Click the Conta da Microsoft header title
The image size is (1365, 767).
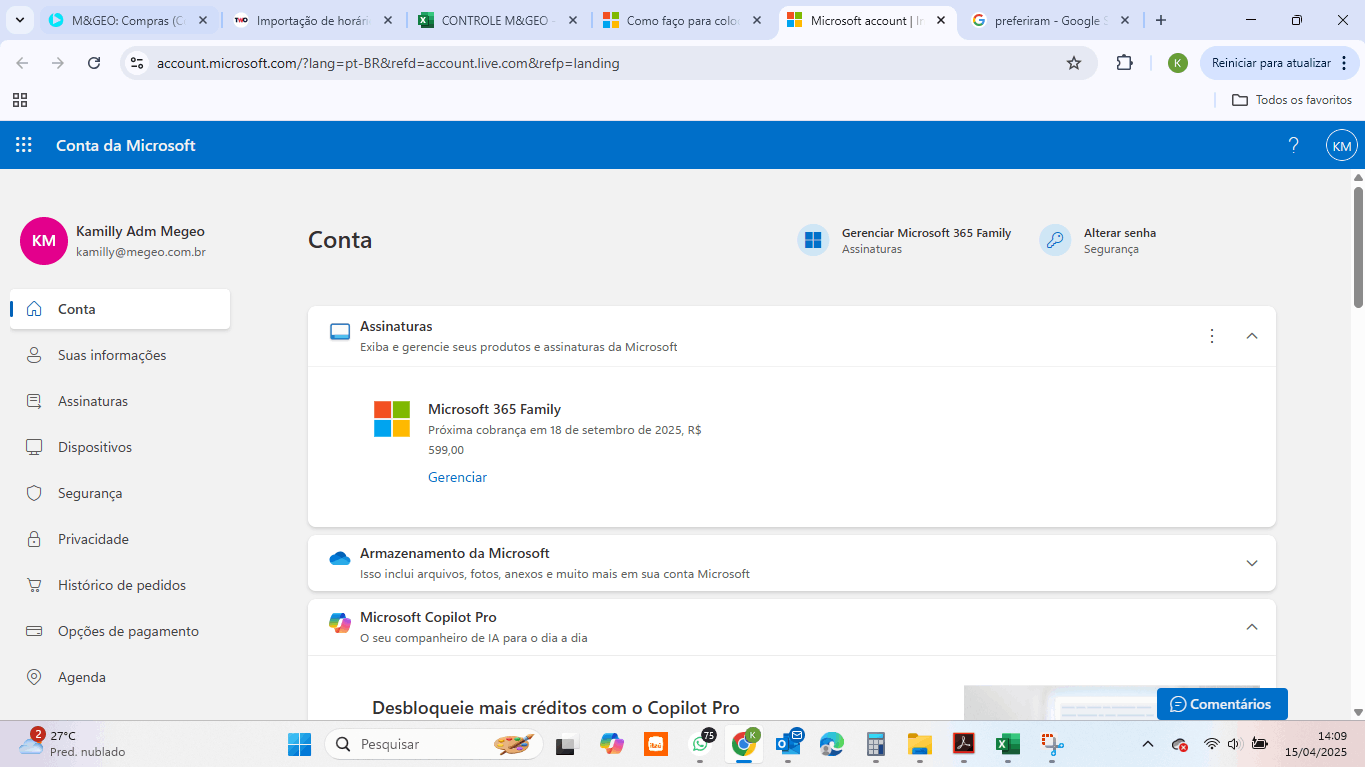(x=125, y=145)
